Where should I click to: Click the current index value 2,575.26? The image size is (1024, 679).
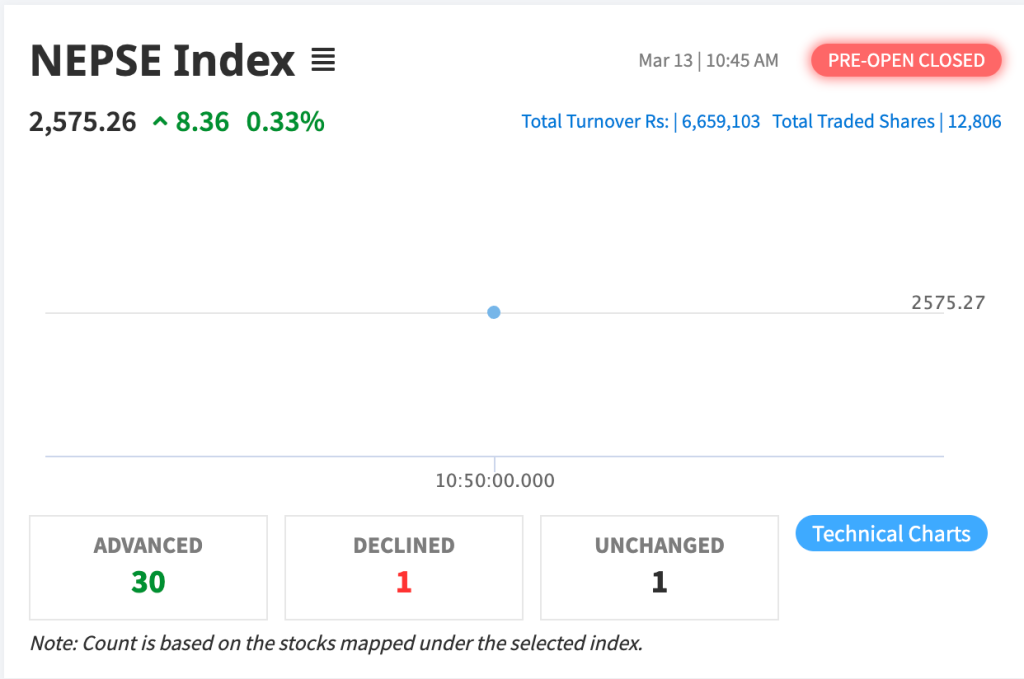pyautogui.click(x=83, y=122)
